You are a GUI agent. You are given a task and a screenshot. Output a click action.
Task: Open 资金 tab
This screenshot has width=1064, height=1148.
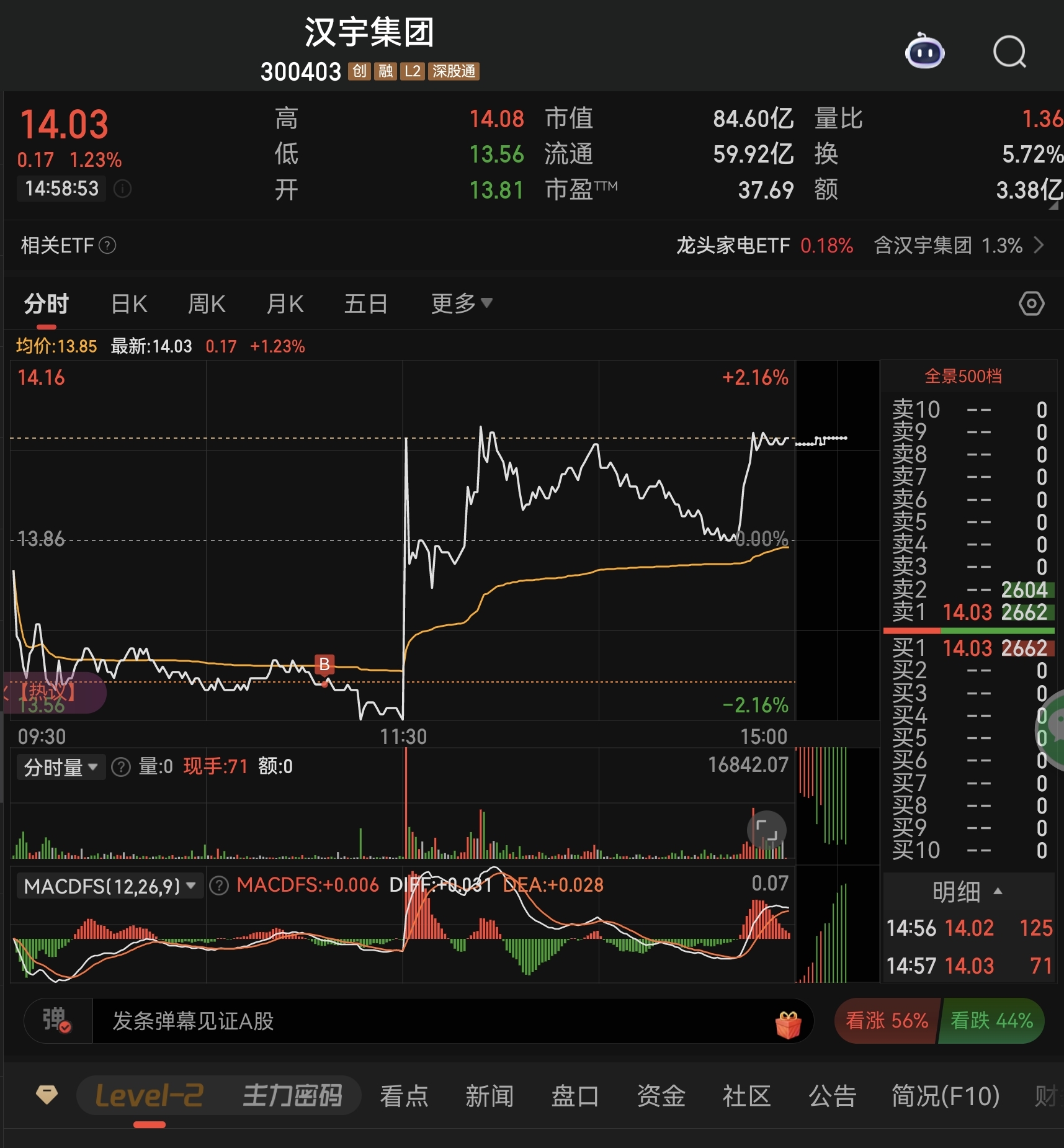[661, 1096]
